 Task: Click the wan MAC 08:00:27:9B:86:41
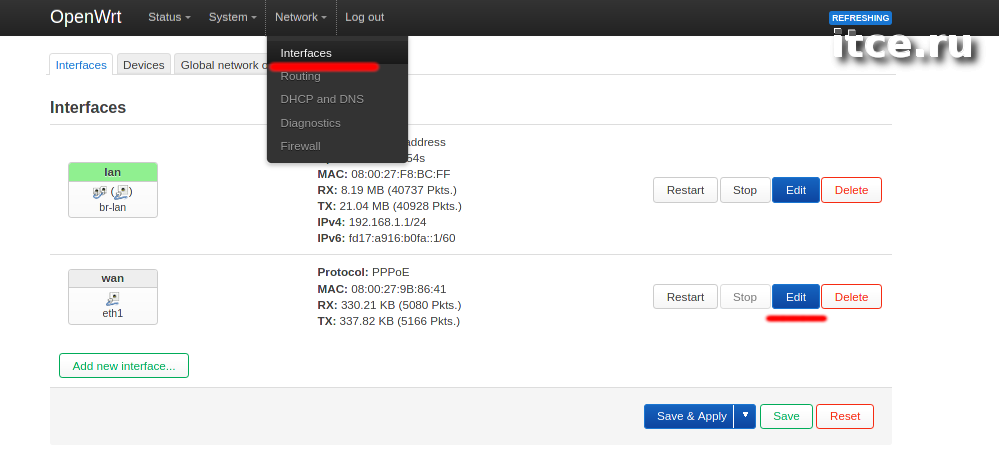click(x=399, y=289)
